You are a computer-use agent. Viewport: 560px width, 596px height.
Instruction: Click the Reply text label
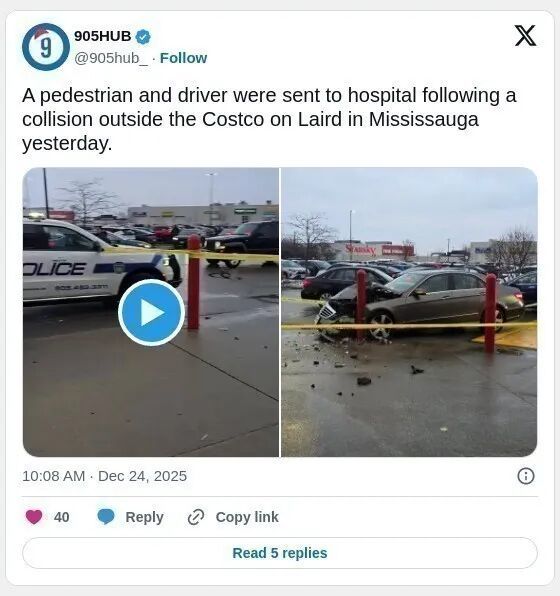click(x=144, y=517)
